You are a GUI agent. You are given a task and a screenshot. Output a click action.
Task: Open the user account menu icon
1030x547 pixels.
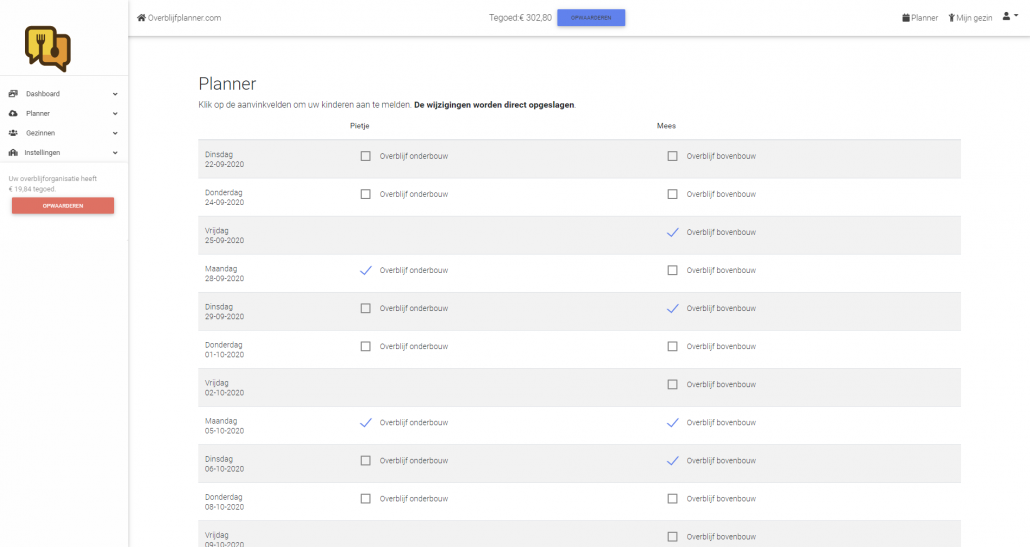[x=1006, y=16]
